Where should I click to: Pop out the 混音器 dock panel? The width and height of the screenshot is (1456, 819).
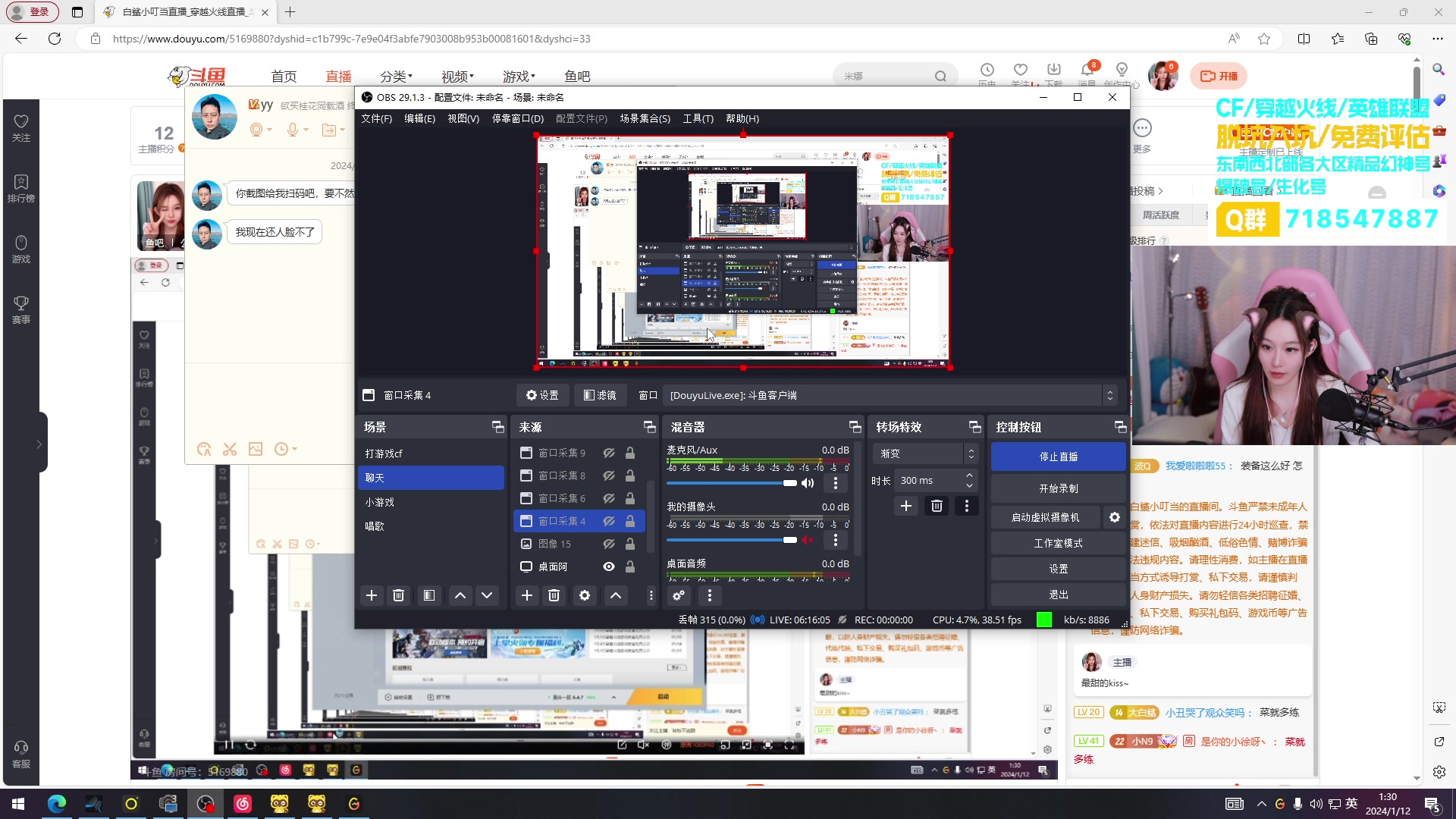[x=855, y=427]
